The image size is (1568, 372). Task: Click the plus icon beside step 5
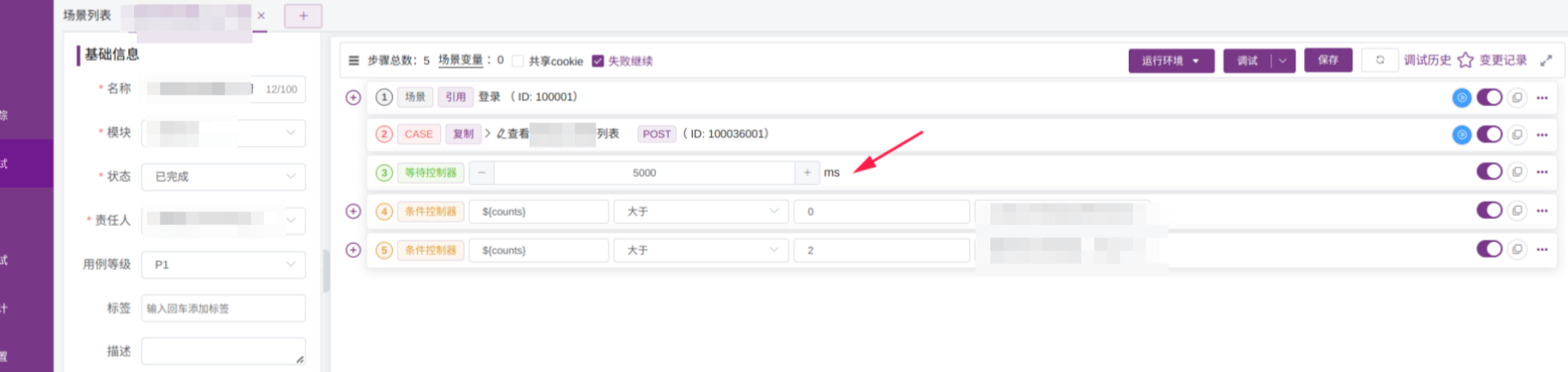pyautogui.click(x=353, y=250)
